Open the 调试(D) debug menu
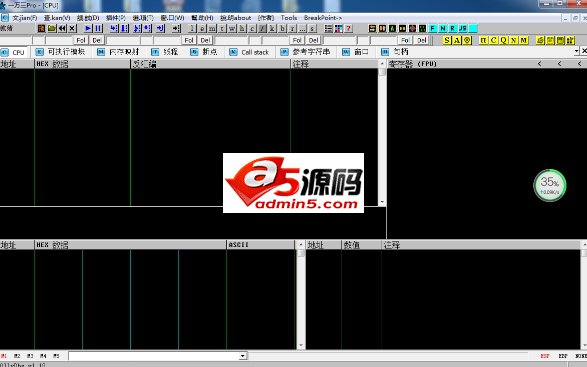This screenshot has height=367, width=587. tap(88, 18)
